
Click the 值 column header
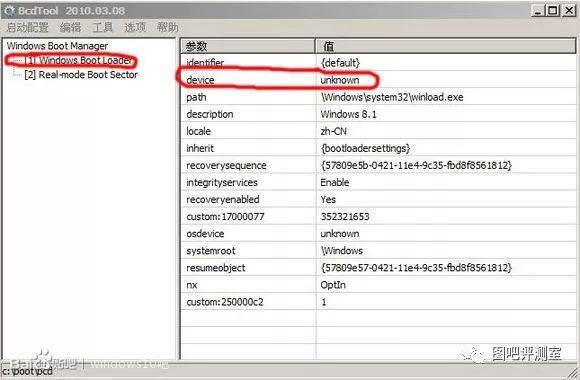(x=445, y=46)
